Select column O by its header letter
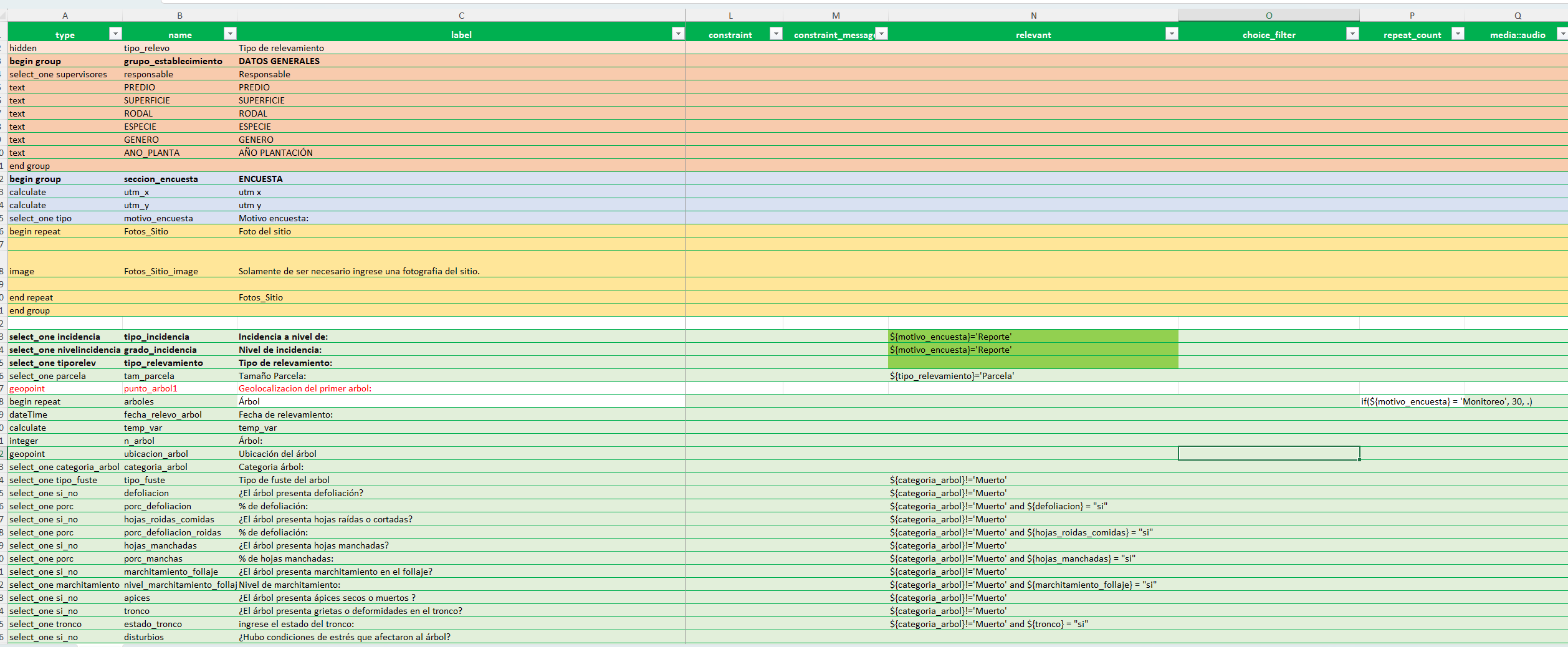 1269,16
